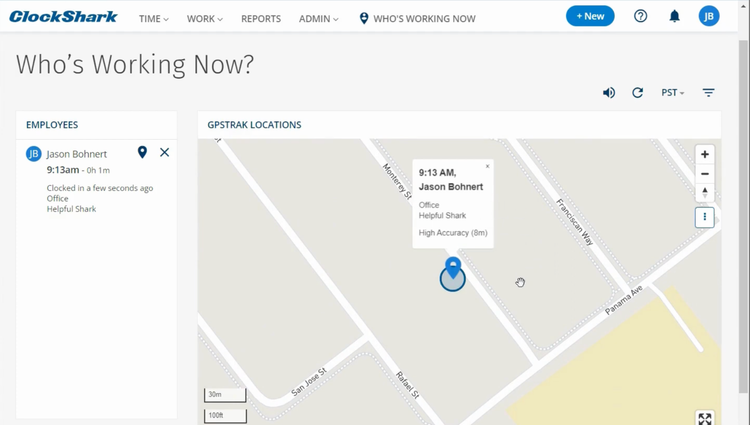The height and width of the screenshot is (425, 750).
Task: Open the WORK menu
Action: pos(205,19)
